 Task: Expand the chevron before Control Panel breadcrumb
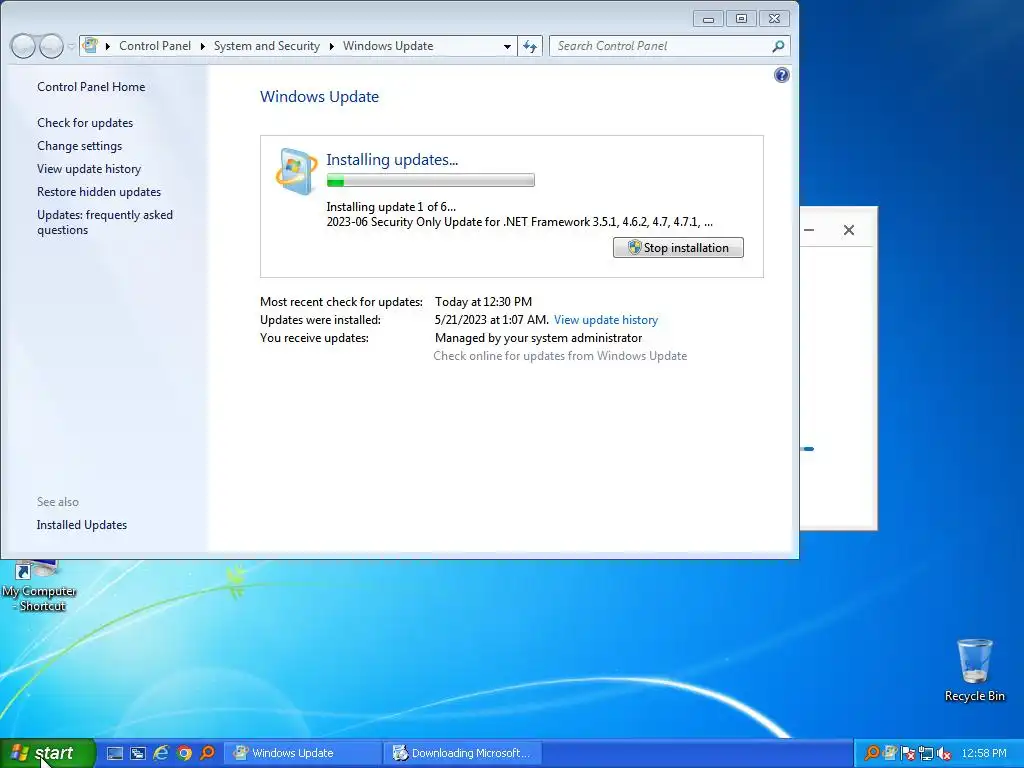(108, 46)
